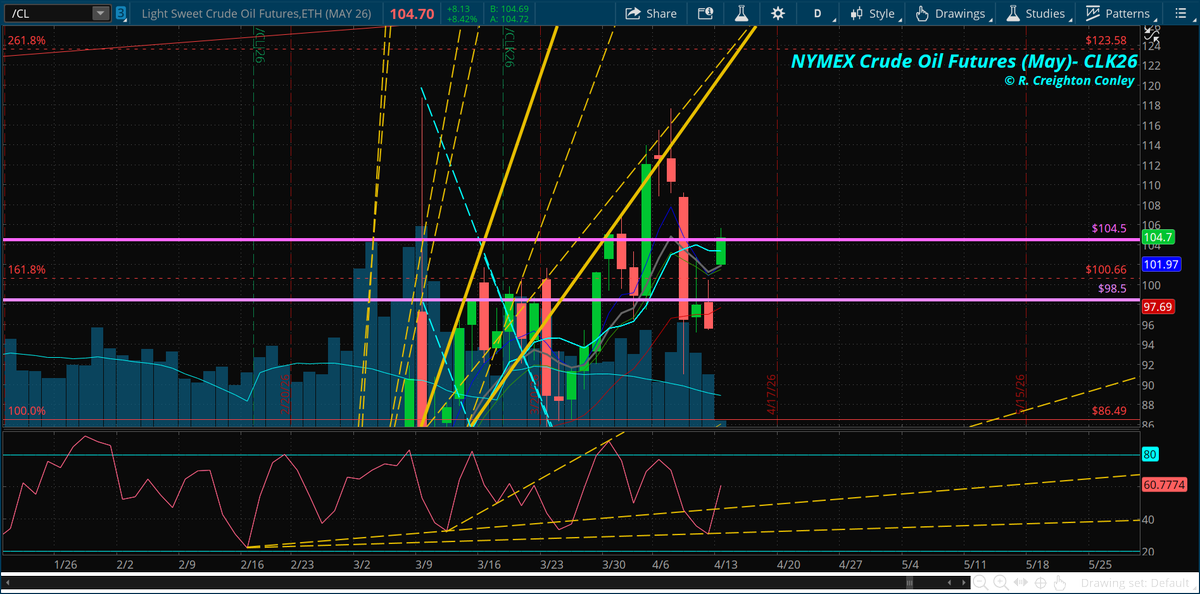Click the 80 level marker on RSI panel
The image size is (1200, 594).
pyautogui.click(x=1150, y=454)
